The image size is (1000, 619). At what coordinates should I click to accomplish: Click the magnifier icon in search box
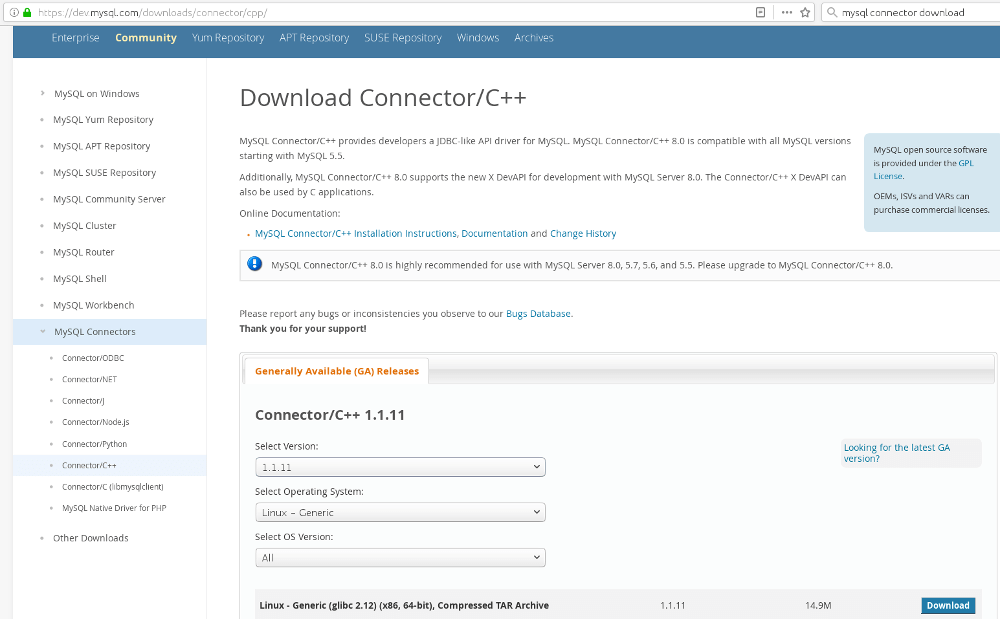click(x=832, y=13)
